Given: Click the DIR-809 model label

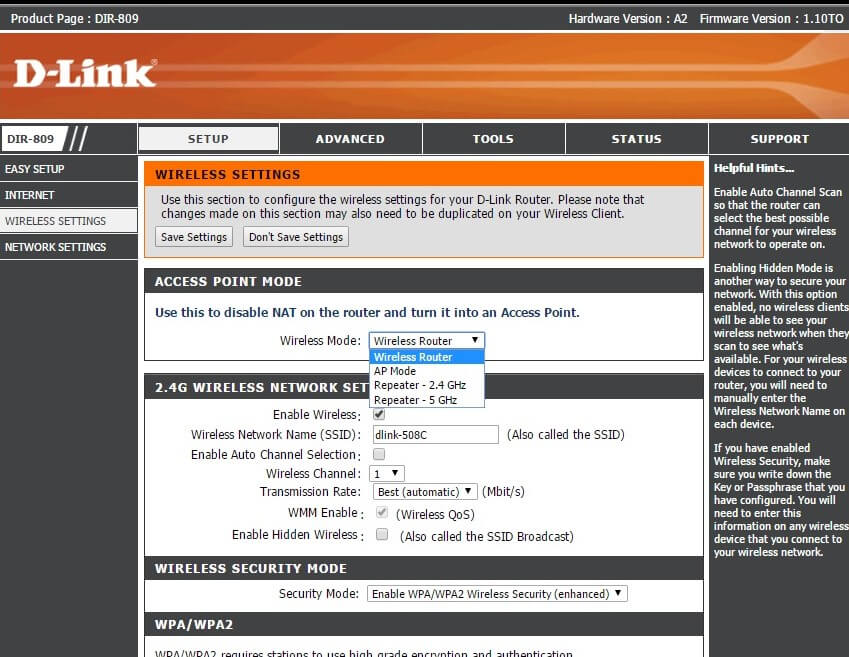Looking at the screenshot, I should click(x=31, y=139).
